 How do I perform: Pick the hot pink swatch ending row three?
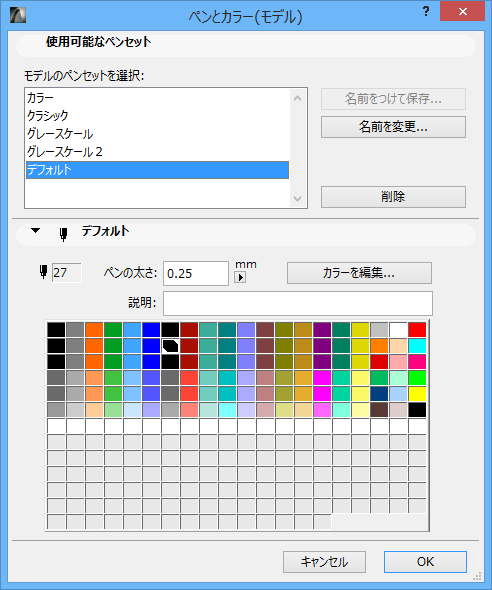pyautogui.click(x=417, y=362)
